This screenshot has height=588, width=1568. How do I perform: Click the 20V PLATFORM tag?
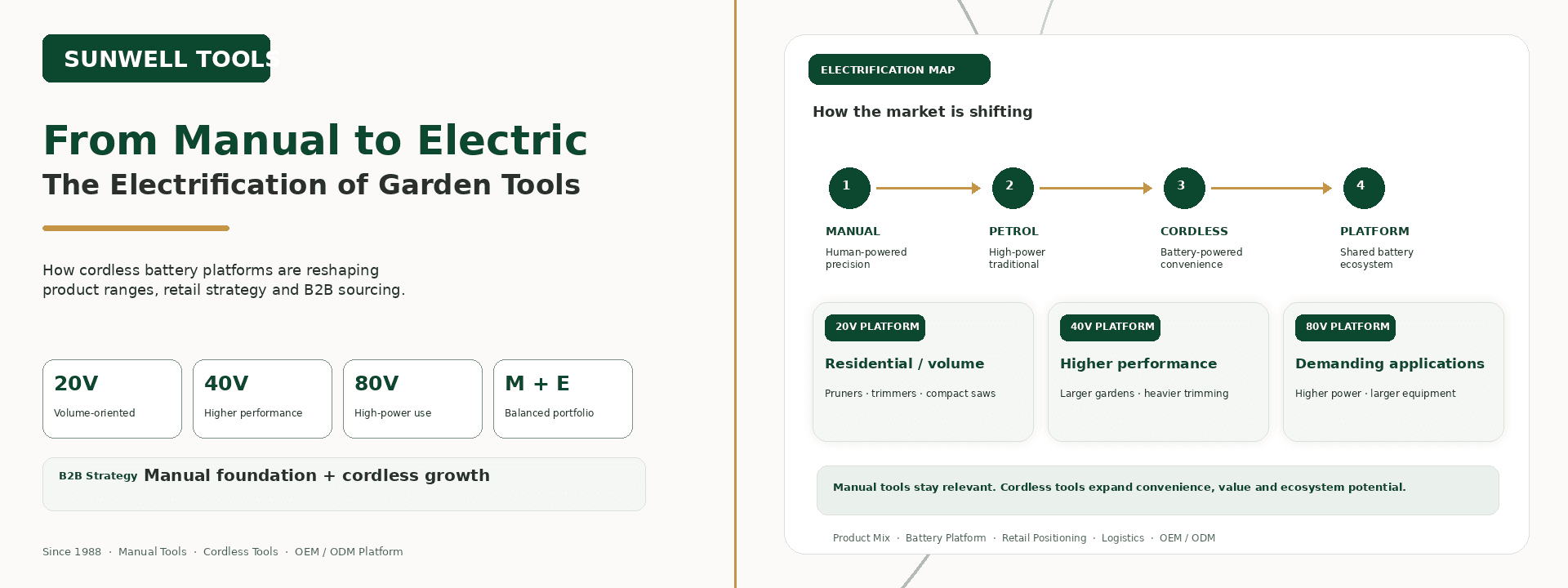click(x=875, y=327)
